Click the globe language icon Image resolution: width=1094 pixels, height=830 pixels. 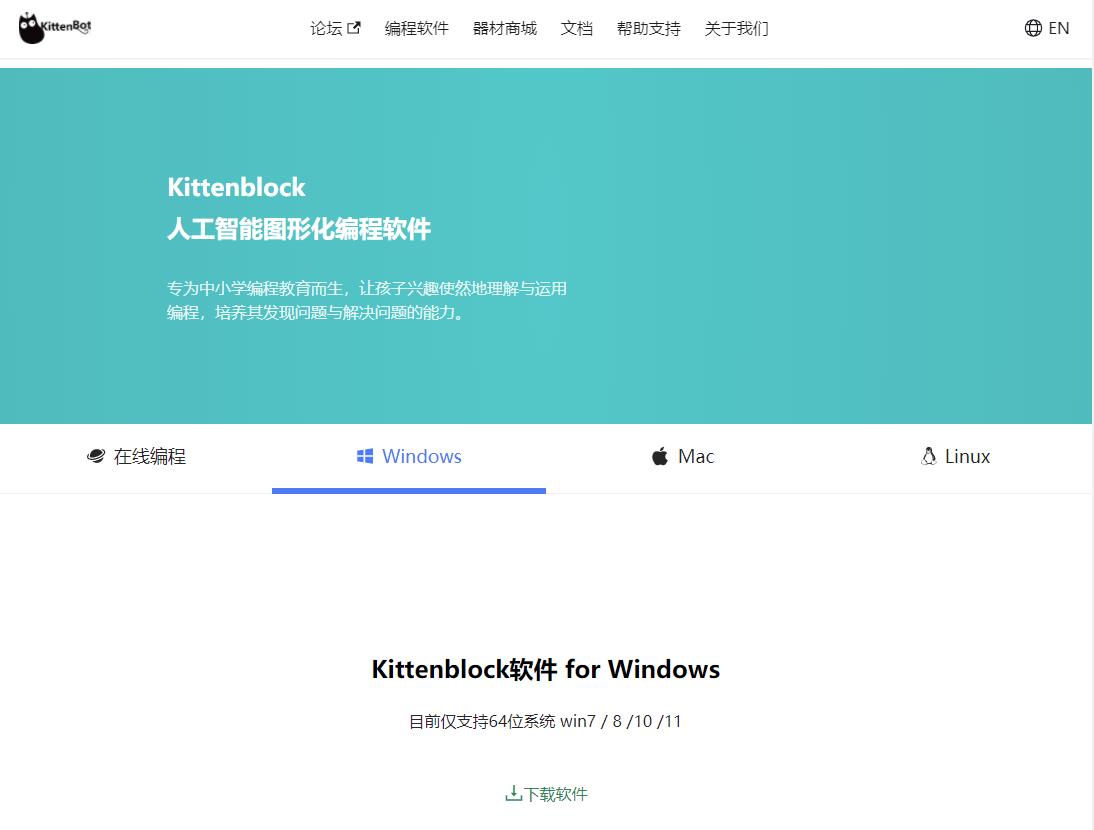coord(1033,28)
